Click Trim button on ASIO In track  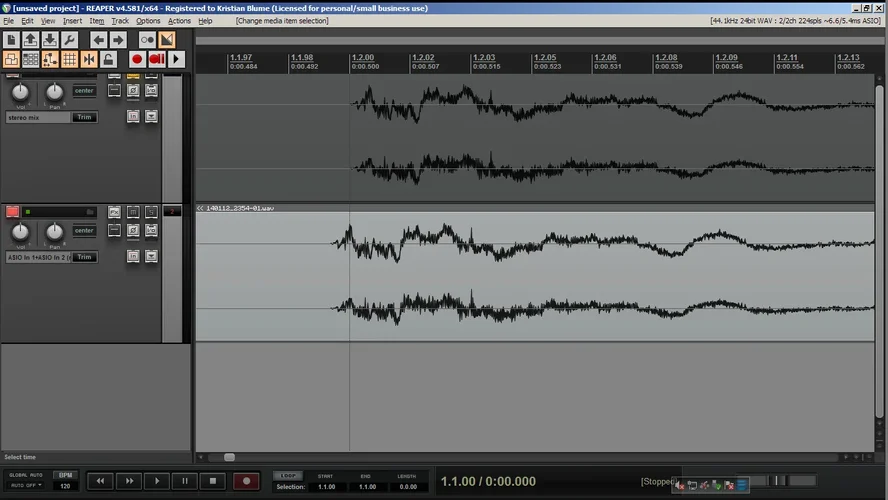[85, 257]
